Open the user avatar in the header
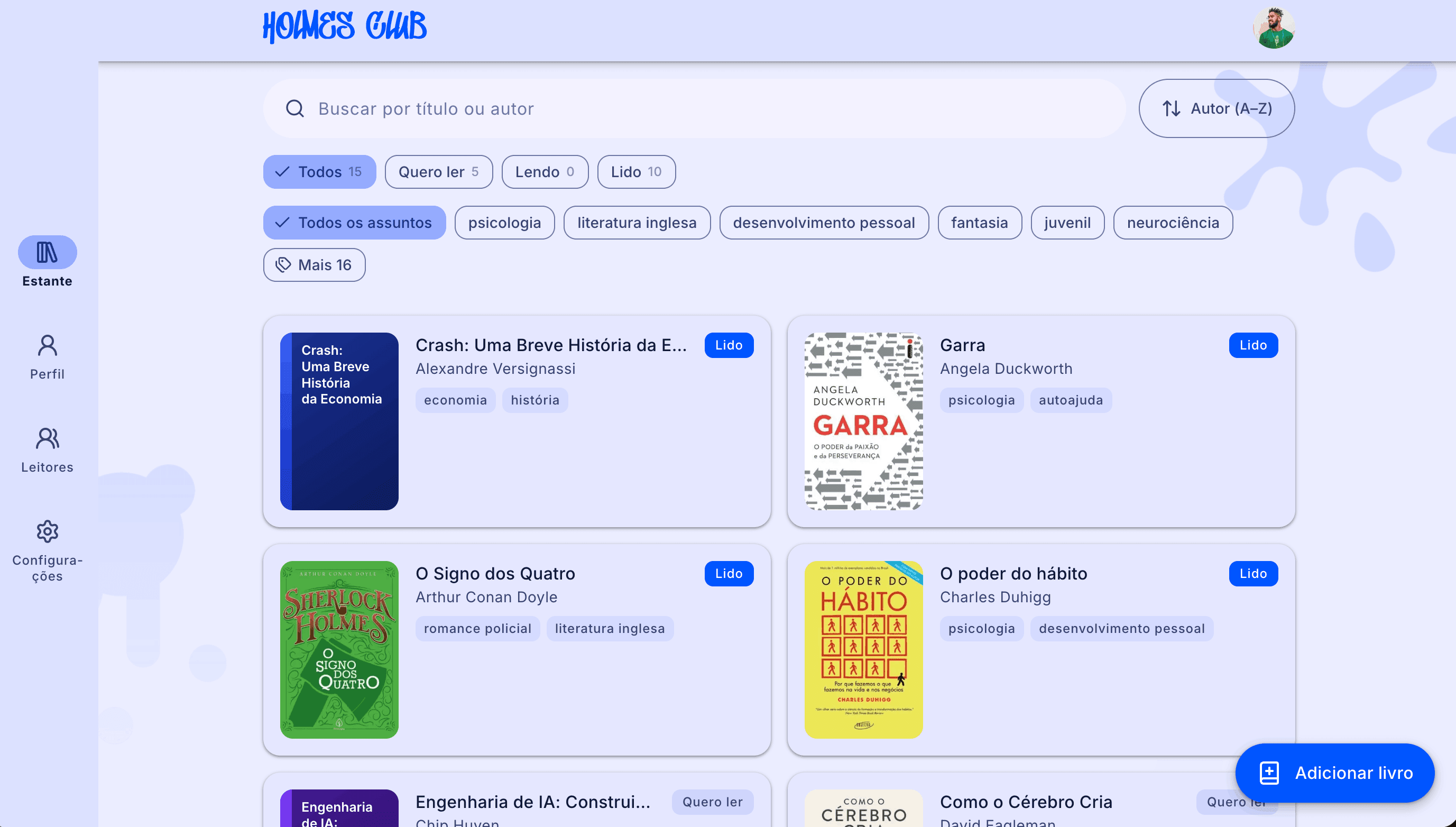Viewport: 1456px width, 827px height. [x=1274, y=27]
